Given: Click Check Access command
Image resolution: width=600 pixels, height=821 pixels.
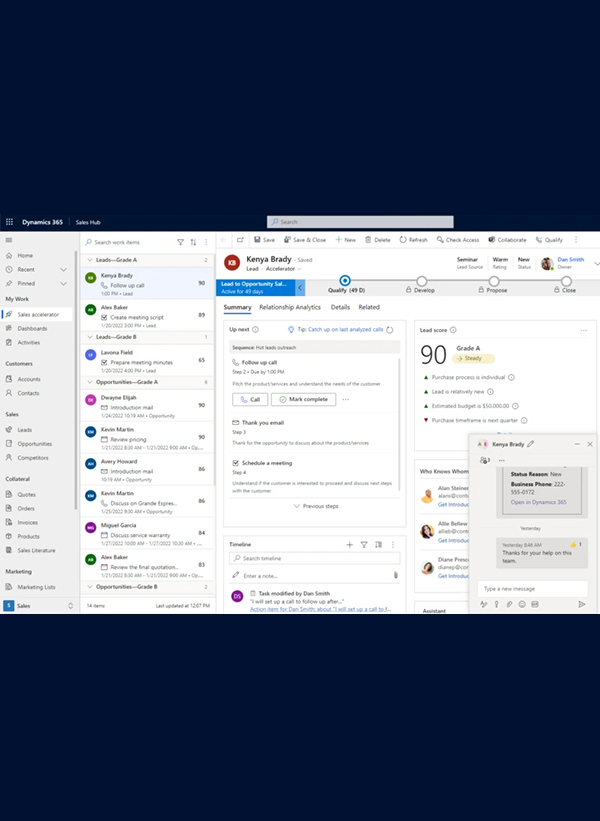Looking at the screenshot, I should (x=458, y=240).
